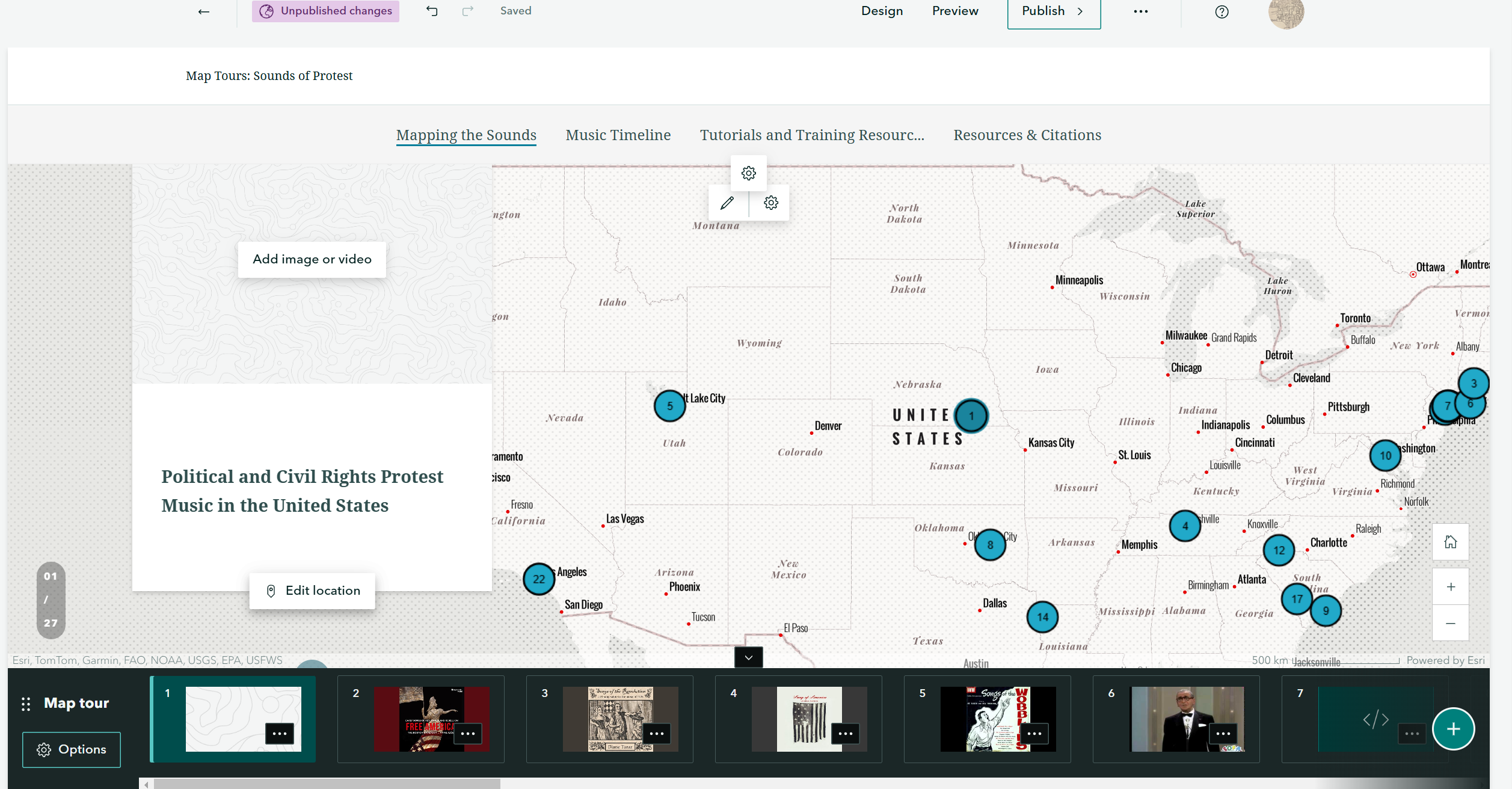The width and height of the screenshot is (1512, 789).
Task: Add a new slide with the plus button
Action: point(1453,728)
